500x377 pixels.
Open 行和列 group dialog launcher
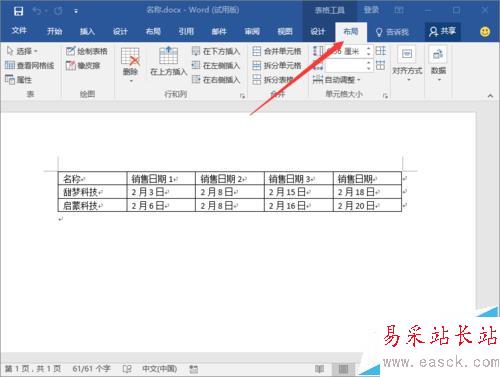[242, 96]
